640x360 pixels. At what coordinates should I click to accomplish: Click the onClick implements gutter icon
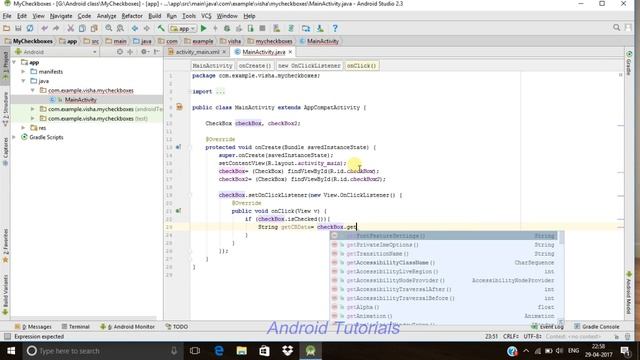178,211
